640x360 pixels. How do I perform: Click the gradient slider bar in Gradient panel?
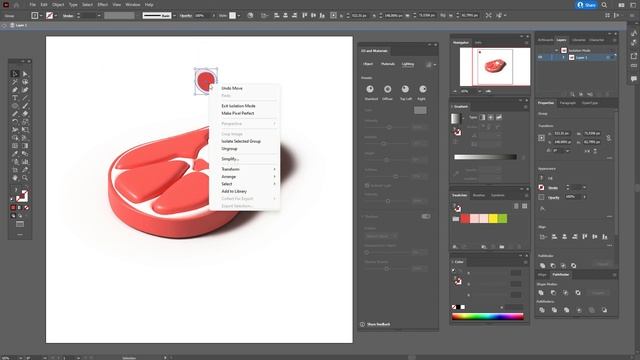pyautogui.click(x=485, y=157)
